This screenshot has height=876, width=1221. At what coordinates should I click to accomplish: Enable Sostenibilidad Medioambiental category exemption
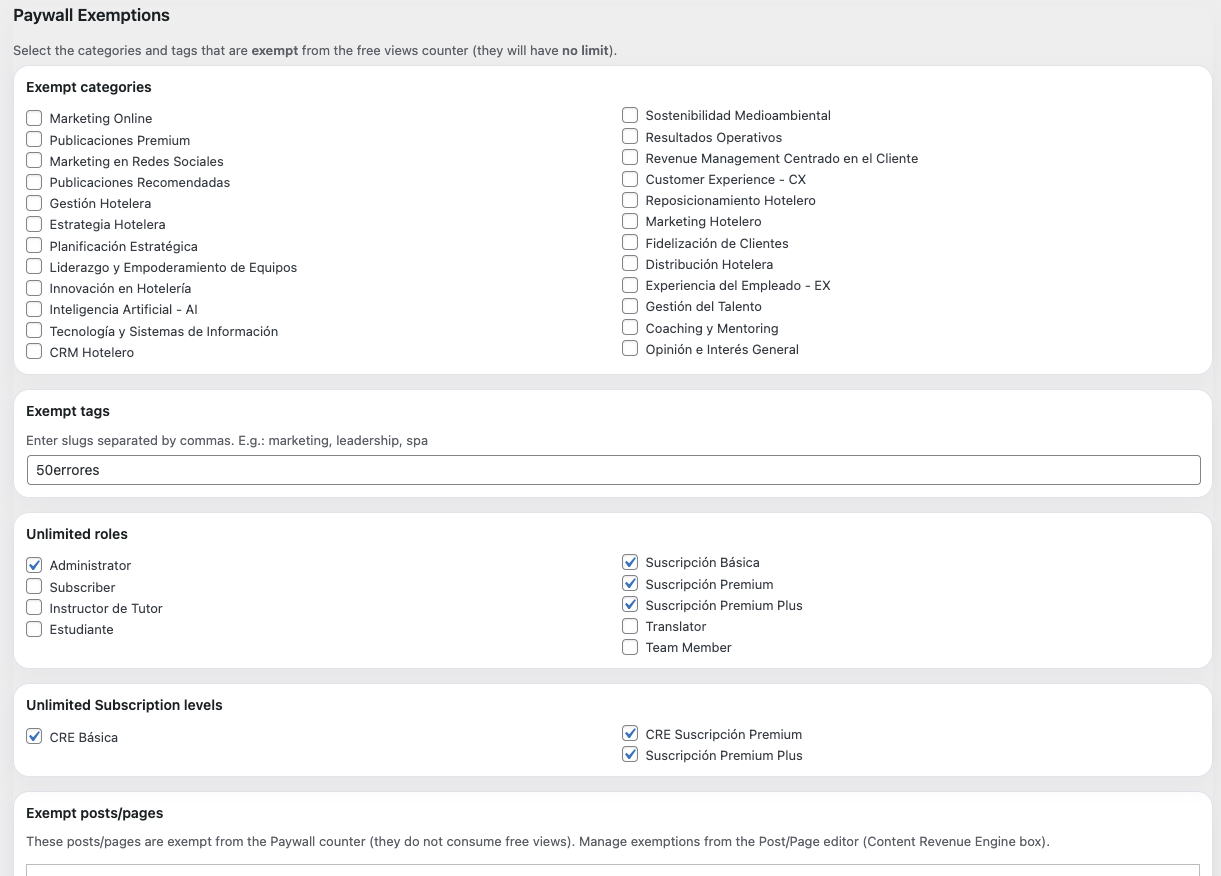pos(630,114)
